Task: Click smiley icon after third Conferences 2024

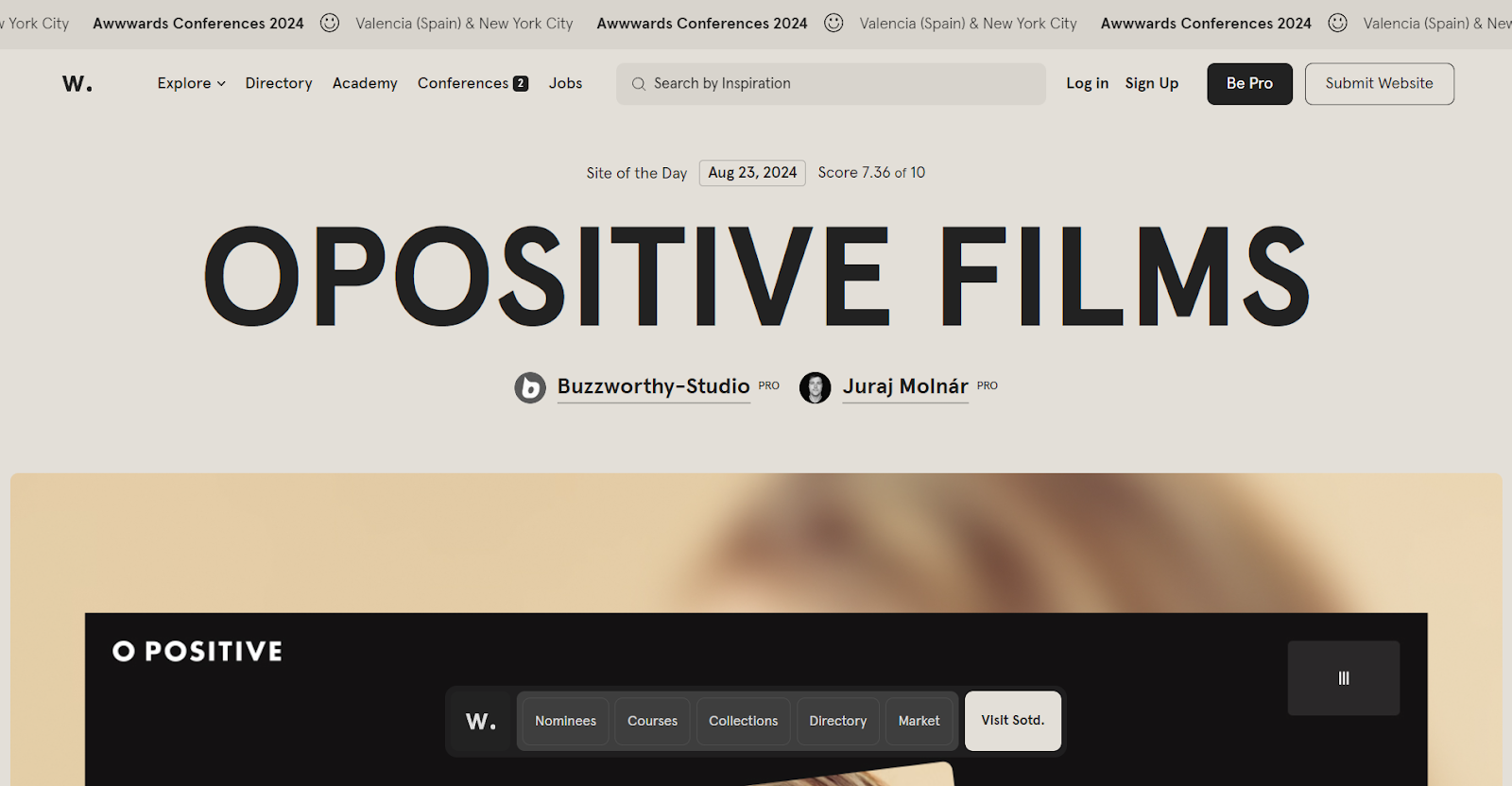Action: [1337, 23]
